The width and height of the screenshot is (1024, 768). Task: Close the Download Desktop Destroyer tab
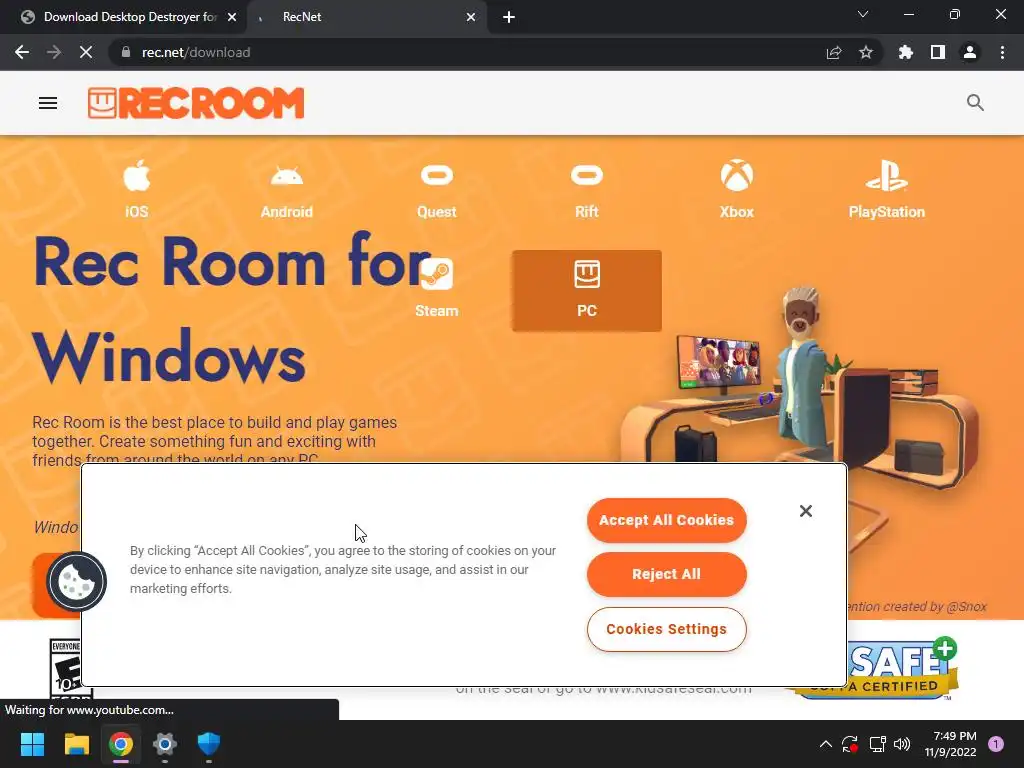point(232,17)
